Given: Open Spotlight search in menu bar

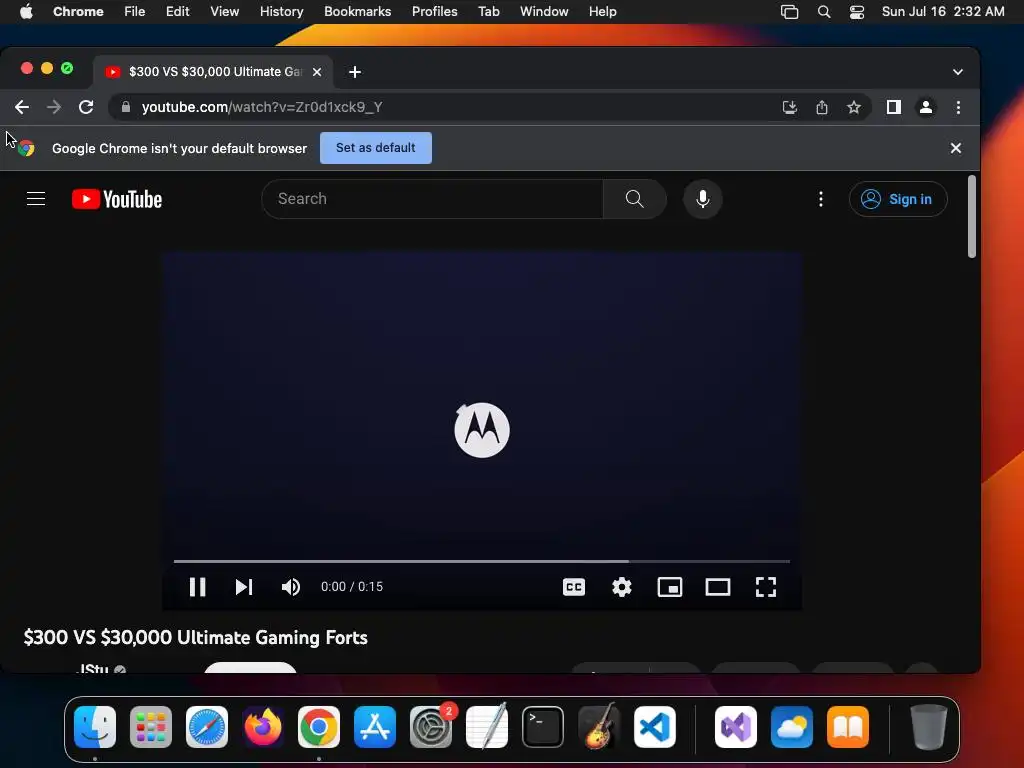Looking at the screenshot, I should 824,12.
